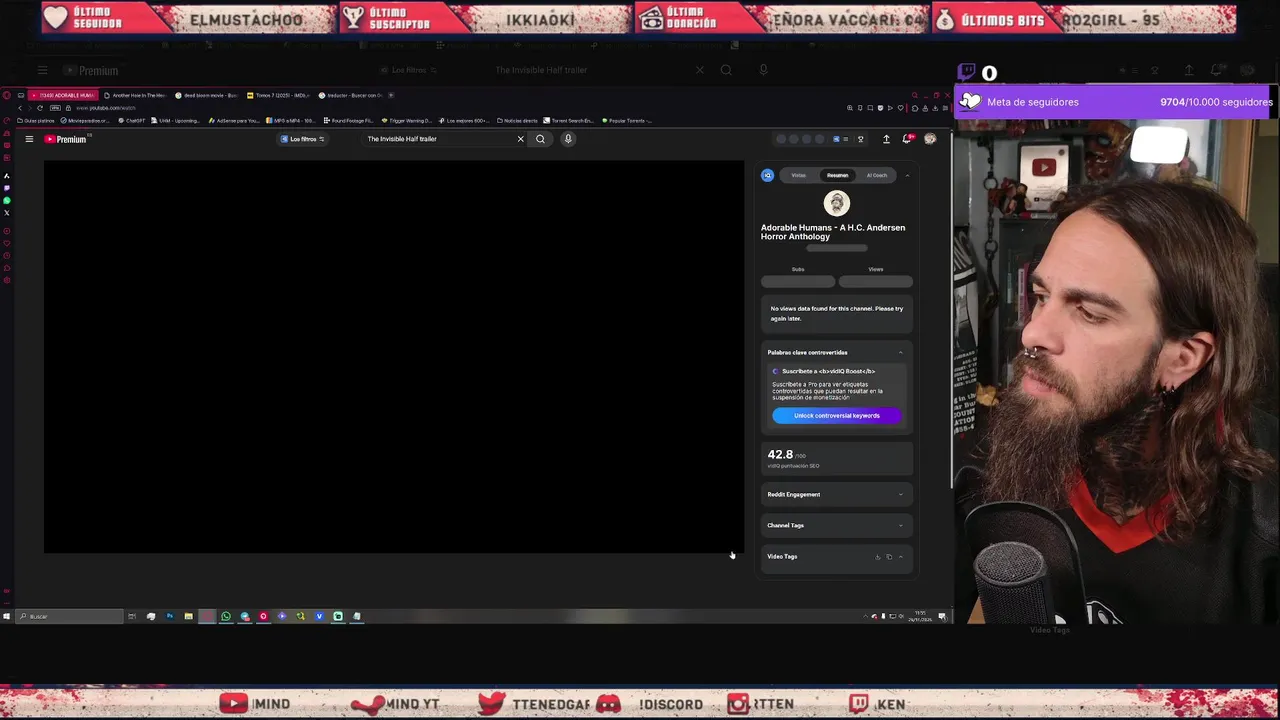Click the Windows Start button
Viewport: 1280px width, 720px height.
[7, 616]
